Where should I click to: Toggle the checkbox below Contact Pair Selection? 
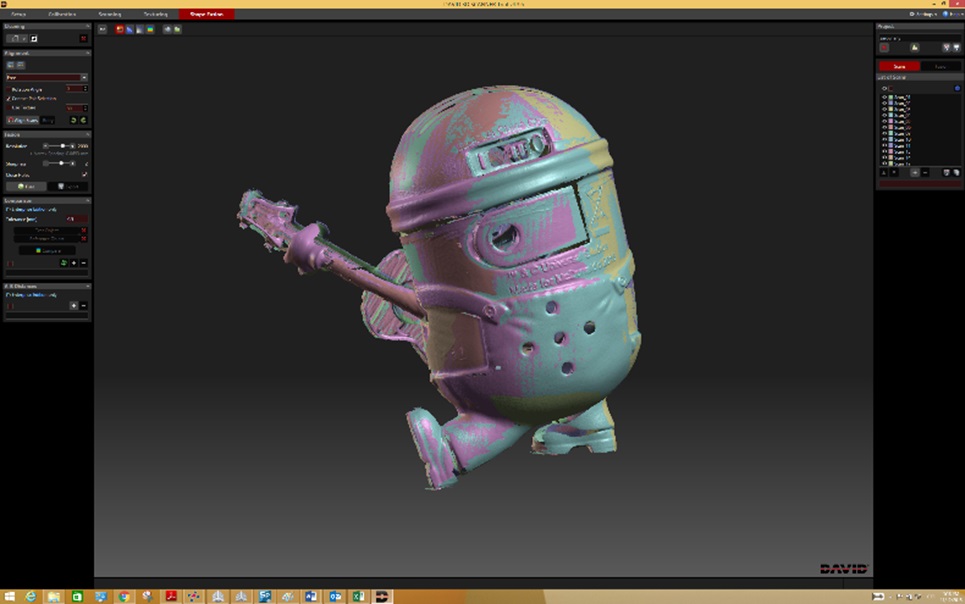[x=9, y=108]
